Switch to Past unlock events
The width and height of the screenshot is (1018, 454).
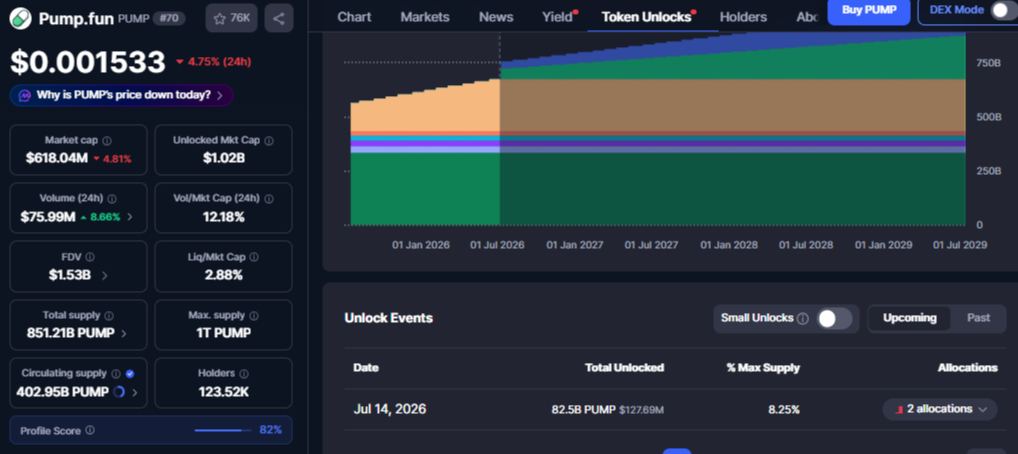[978, 318]
